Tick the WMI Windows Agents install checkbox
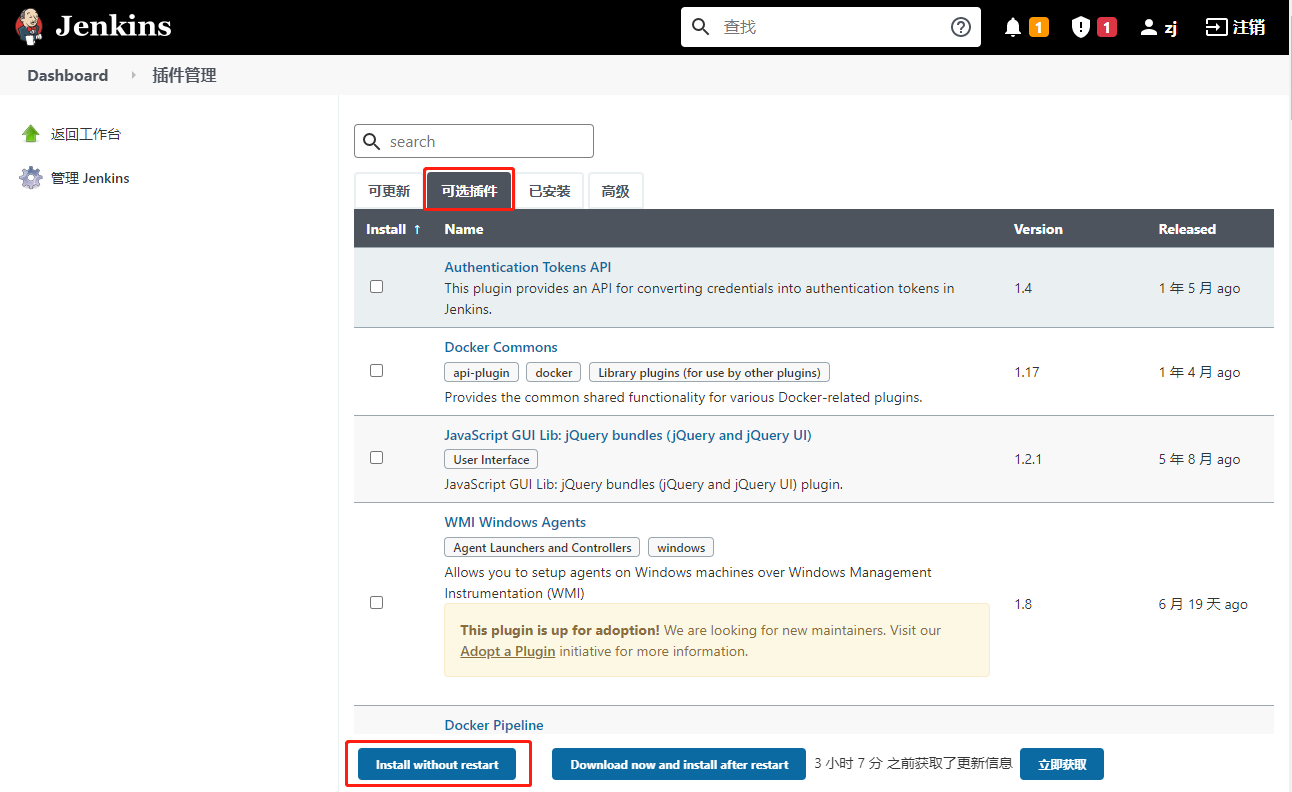 click(x=376, y=602)
